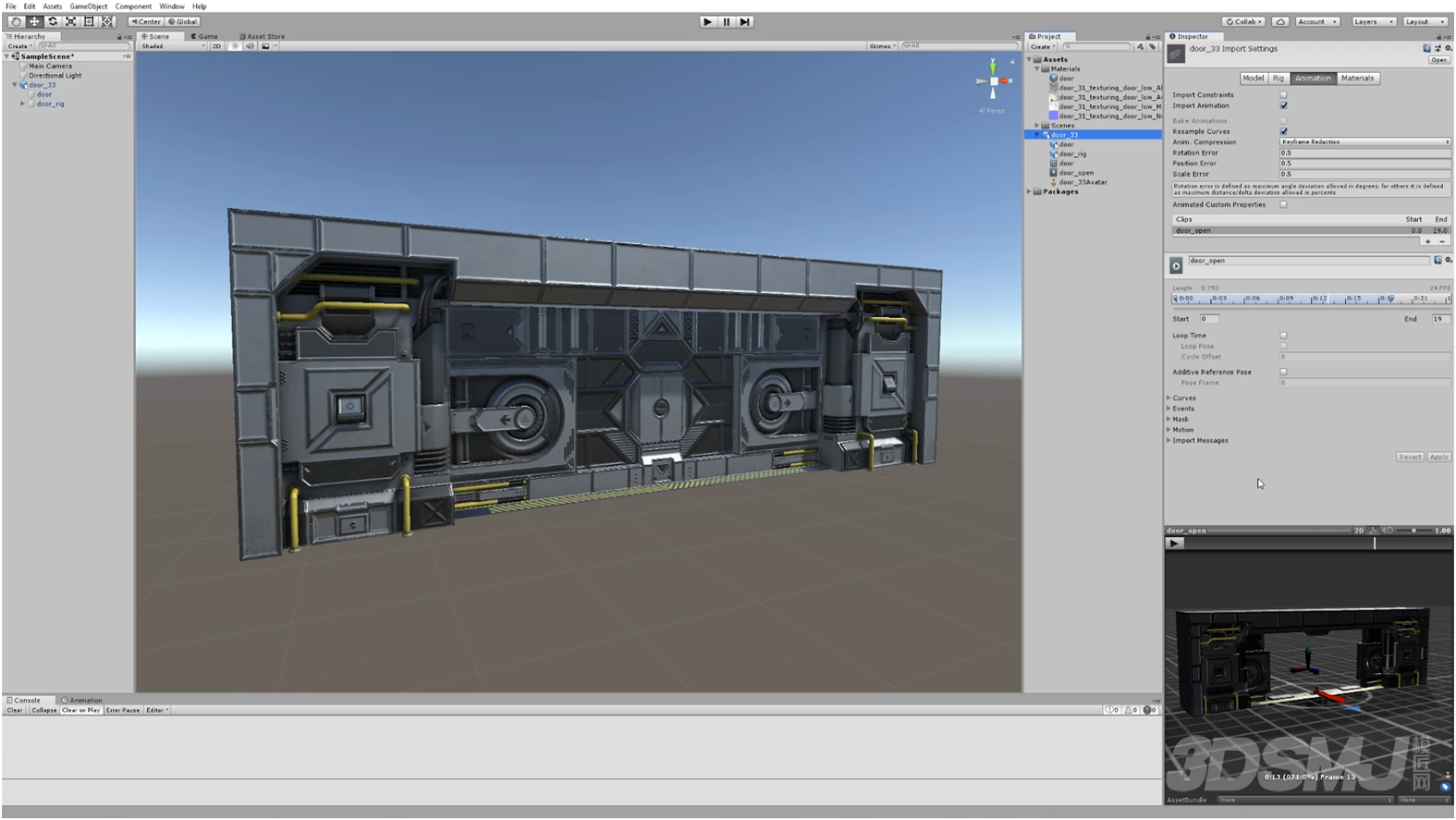The image size is (1456, 820).
Task: Lock the Hierarchy panel
Action: pos(119,37)
